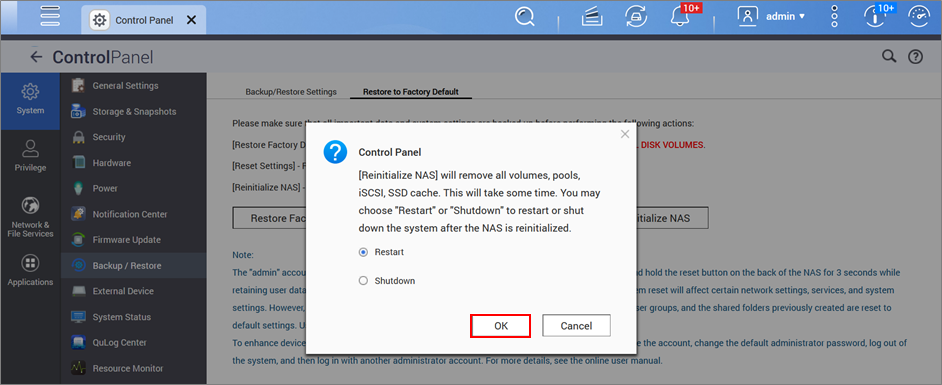Open Notification Center
The height and width of the screenshot is (385, 942).
pos(133,214)
